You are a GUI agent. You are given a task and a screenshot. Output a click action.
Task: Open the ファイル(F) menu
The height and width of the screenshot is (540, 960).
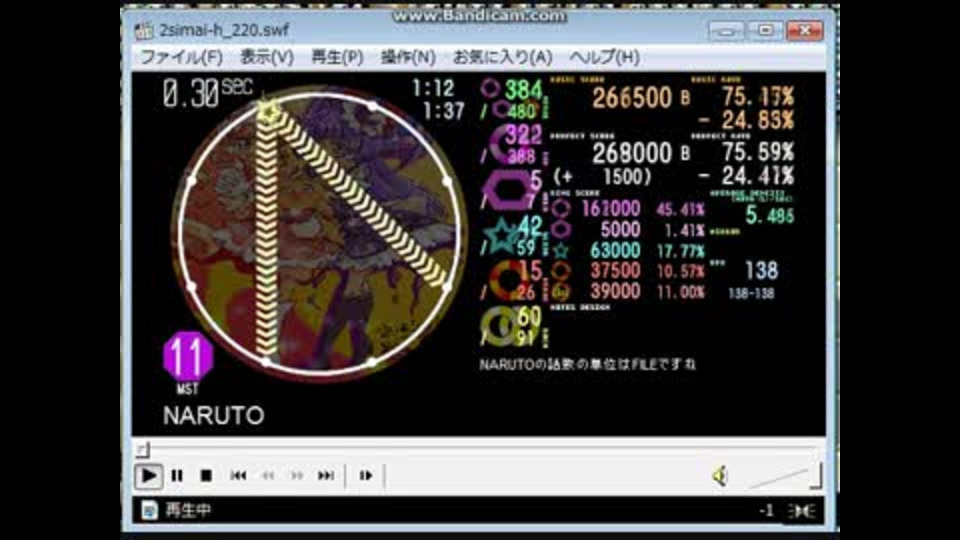(x=182, y=57)
